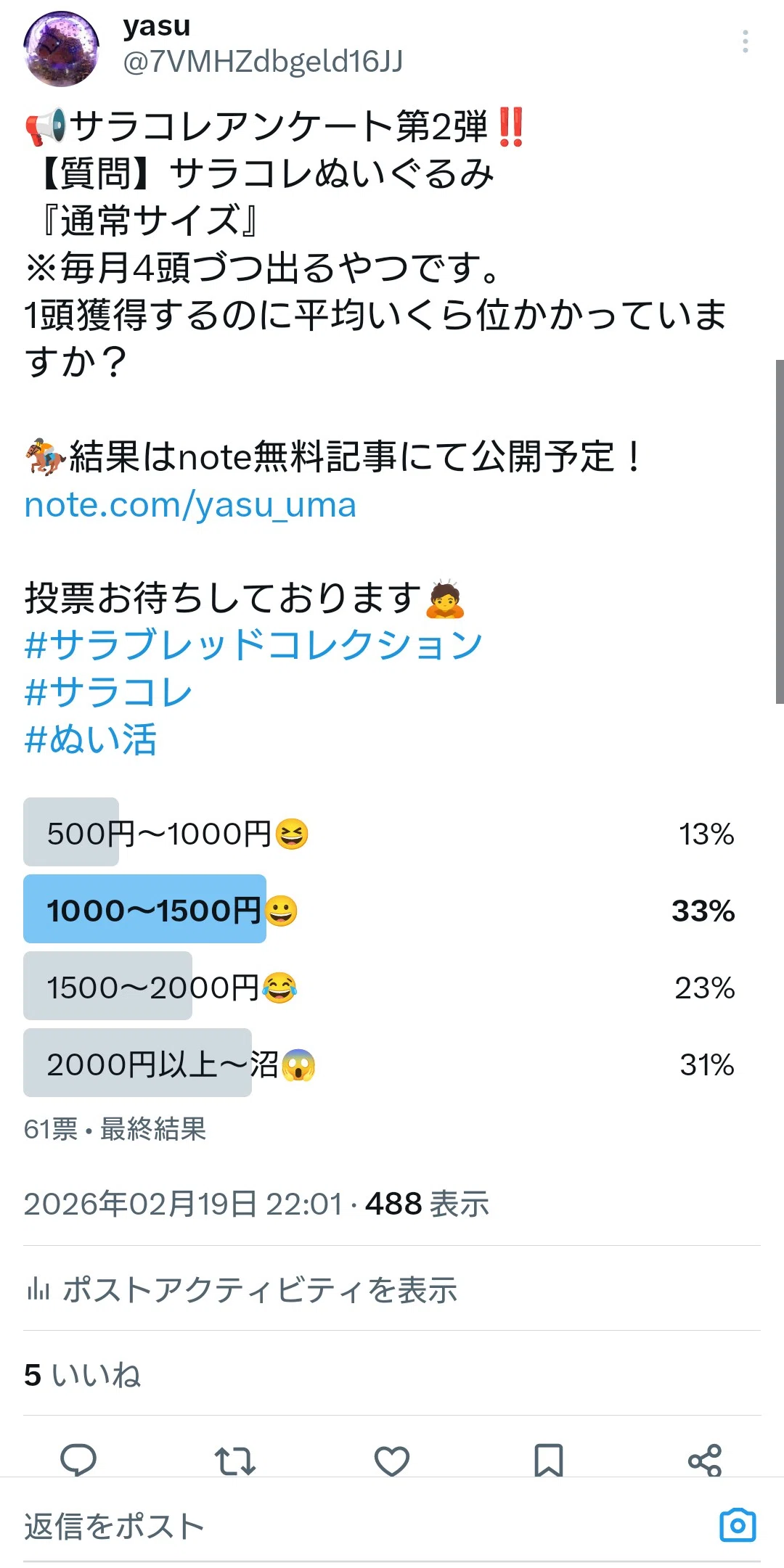The height and width of the screenshot is (1568, 784).
Task: Open hashtag #サラブレッドコレクション
Action: tap(253, 644)
